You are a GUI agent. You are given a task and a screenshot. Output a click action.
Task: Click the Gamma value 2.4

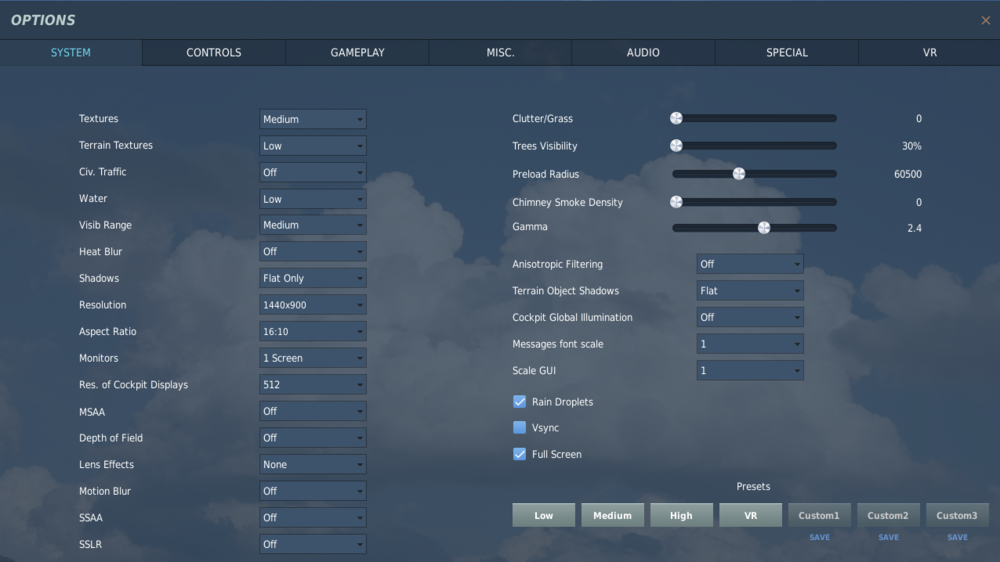coord(915,228)
